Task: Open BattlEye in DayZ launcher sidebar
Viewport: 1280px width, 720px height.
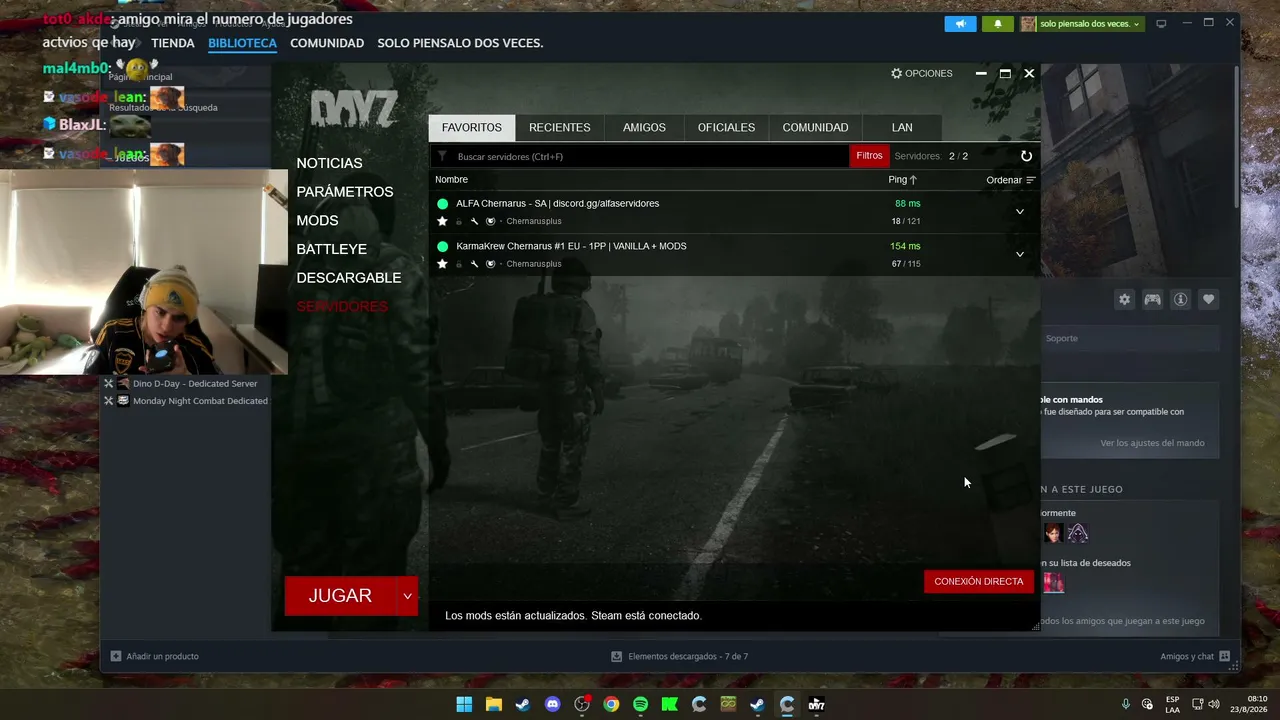Action: click(x=332, y=249)
